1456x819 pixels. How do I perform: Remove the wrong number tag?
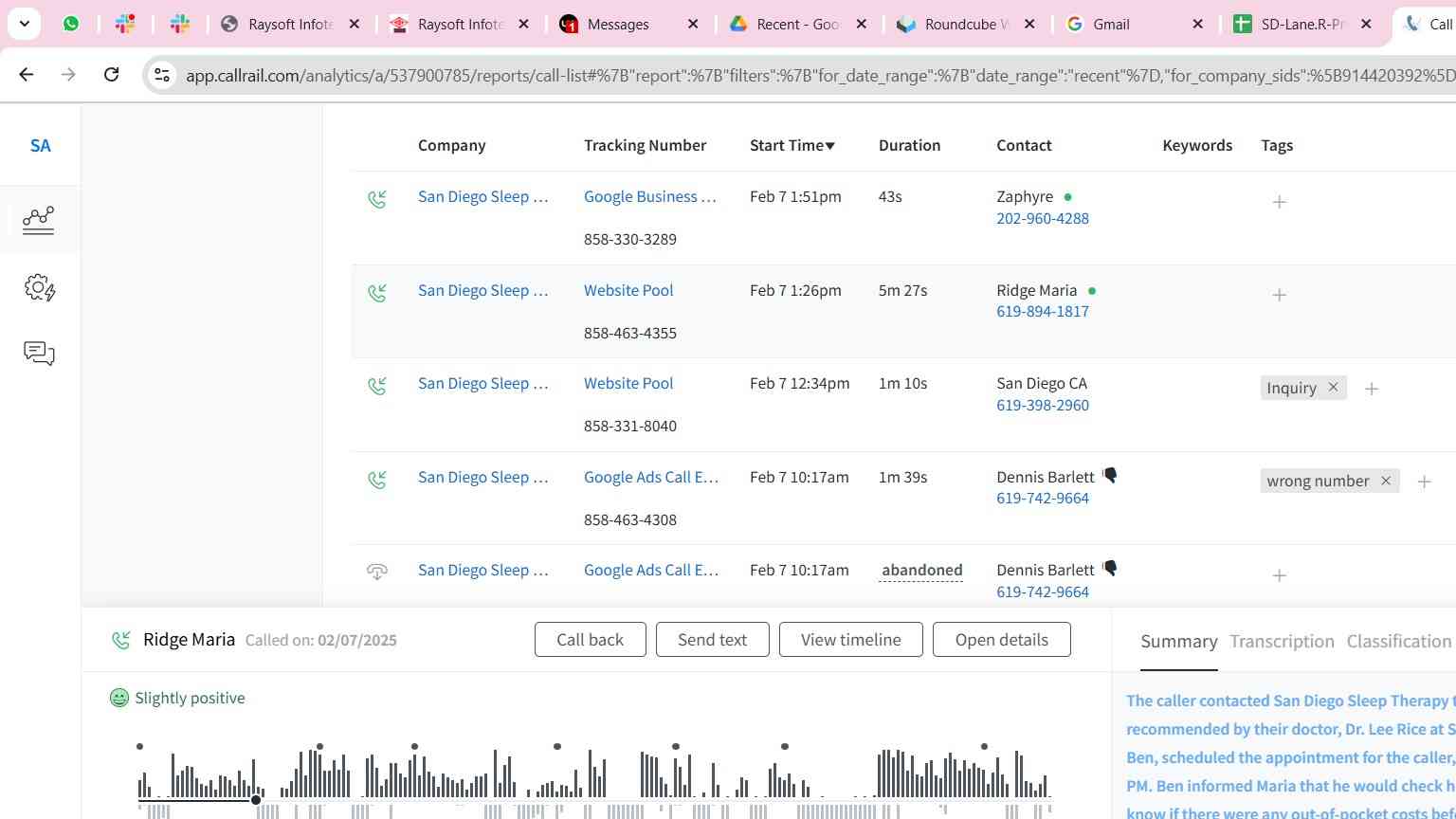pyautogui.click(x=1385, y=482)
